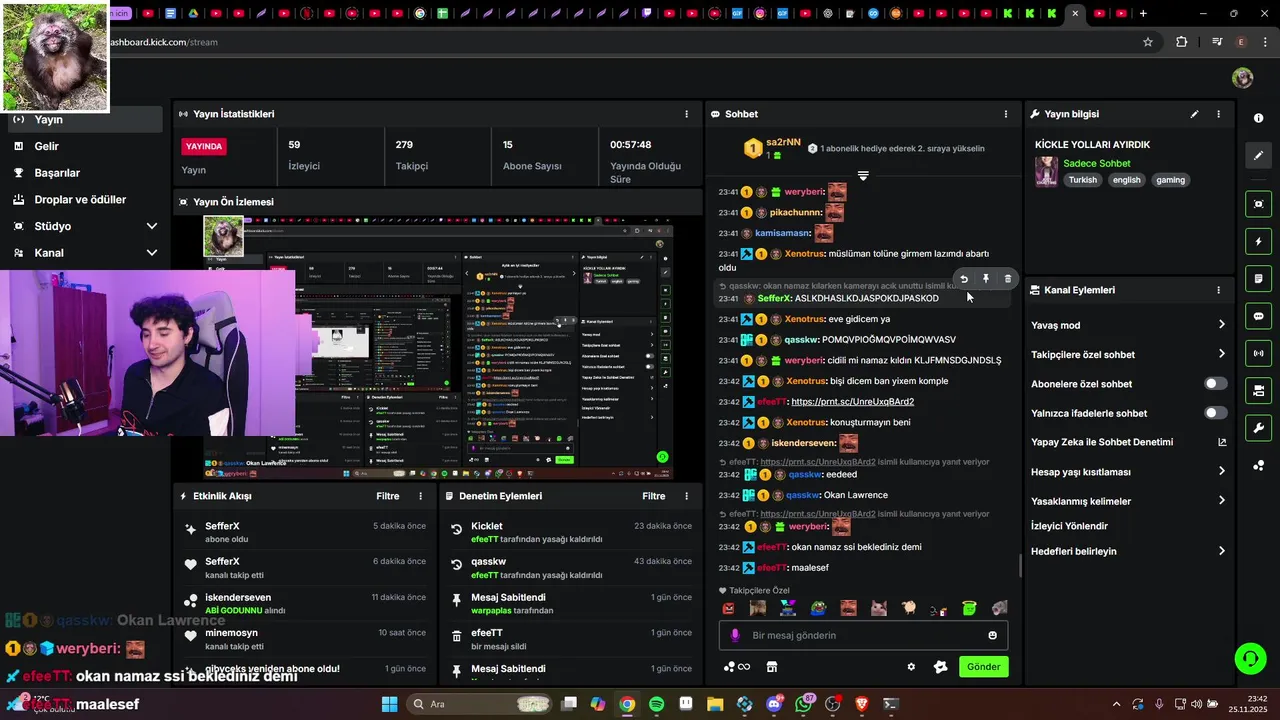
Task: Click the green Gönder send button
Action: 983,667
